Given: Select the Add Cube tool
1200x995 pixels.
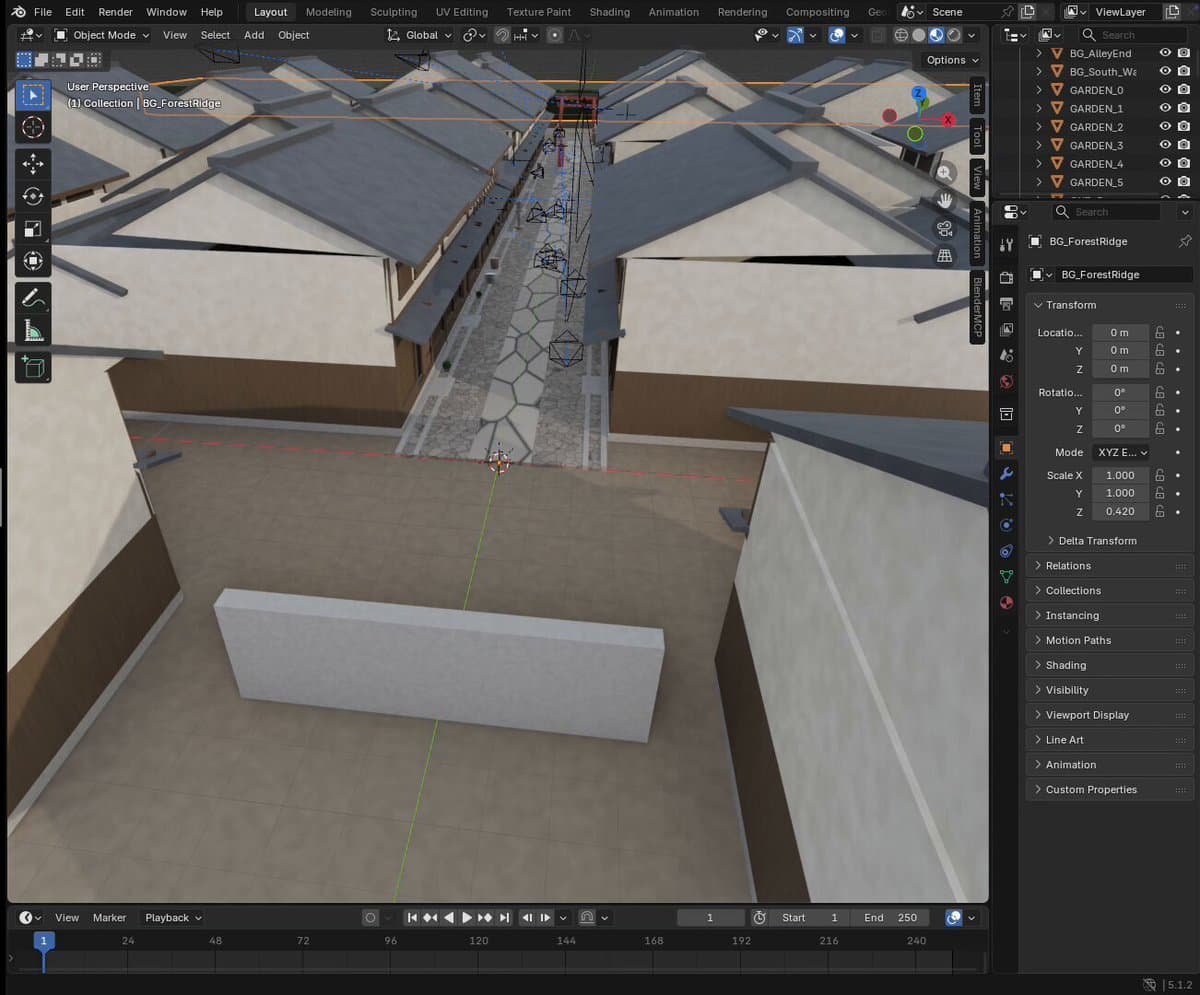Looking at the screenshot, I should pyautogui.click(x=33, y=367).
